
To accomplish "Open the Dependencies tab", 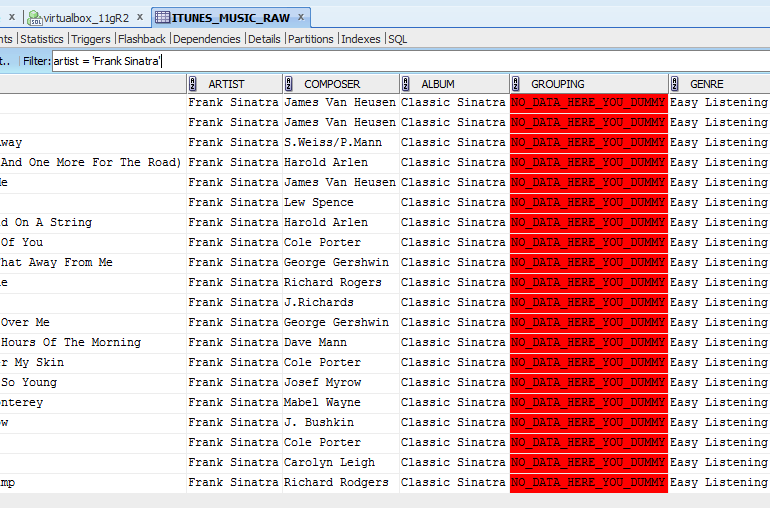I will click(207, 39).
